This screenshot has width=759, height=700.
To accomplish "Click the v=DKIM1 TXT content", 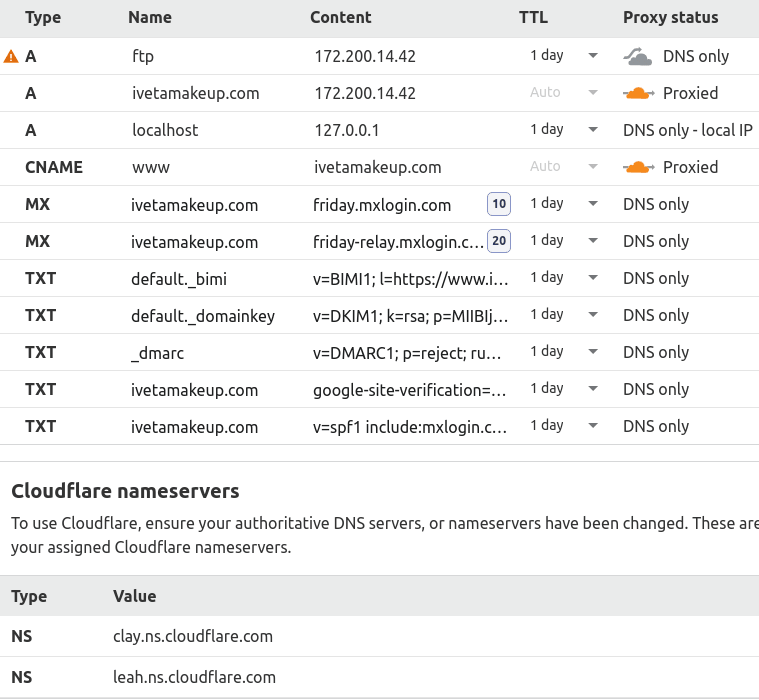I will coord(410,316).
